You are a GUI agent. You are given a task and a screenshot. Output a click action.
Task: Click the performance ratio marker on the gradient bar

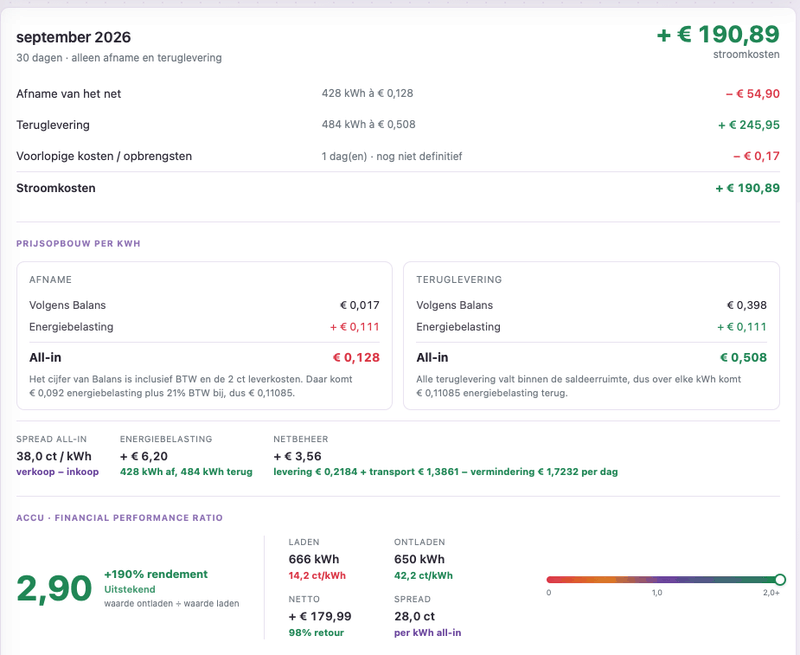[780, 580]
